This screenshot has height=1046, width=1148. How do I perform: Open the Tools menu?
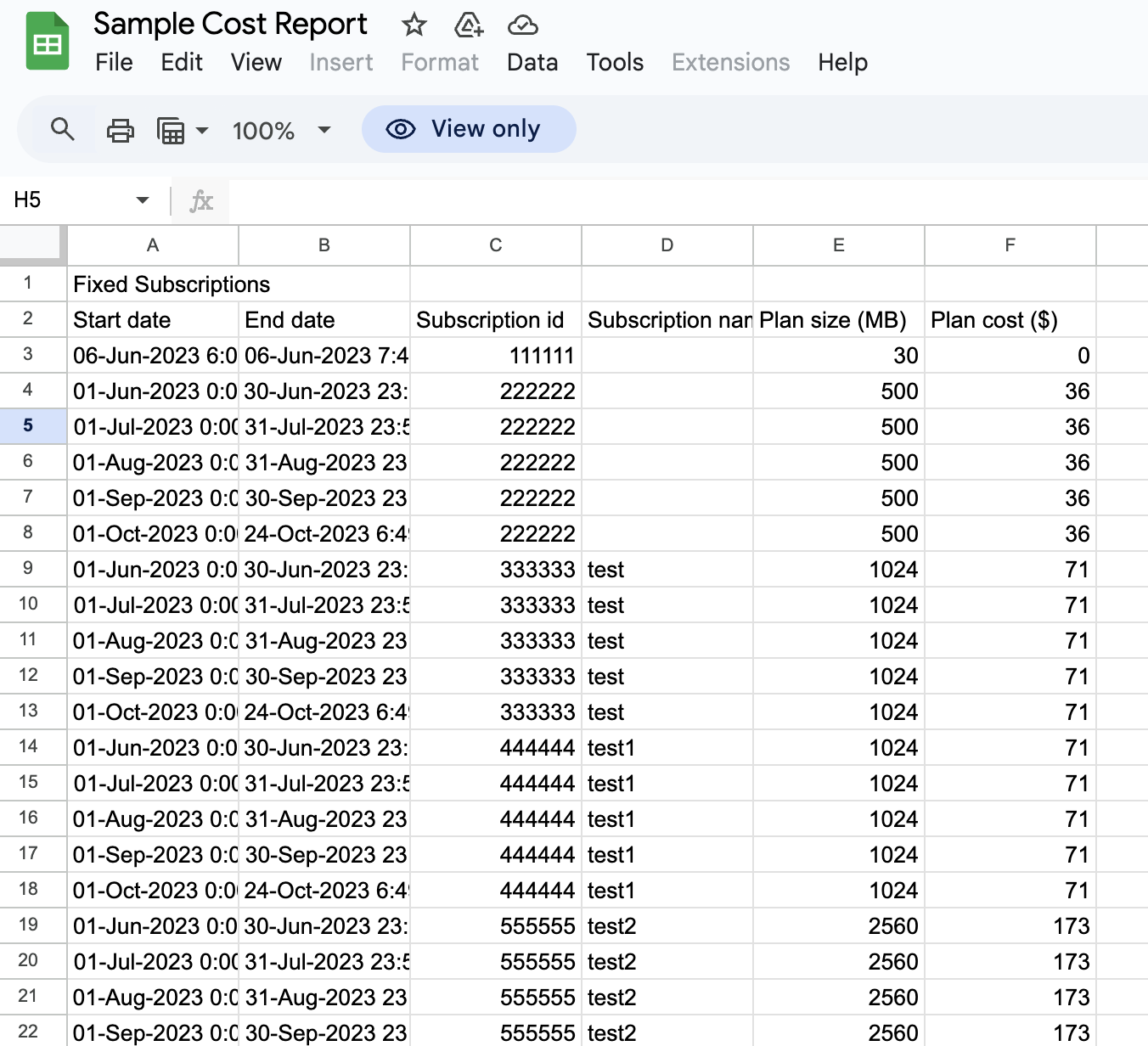pyautogui.click(x=615, y=63)
